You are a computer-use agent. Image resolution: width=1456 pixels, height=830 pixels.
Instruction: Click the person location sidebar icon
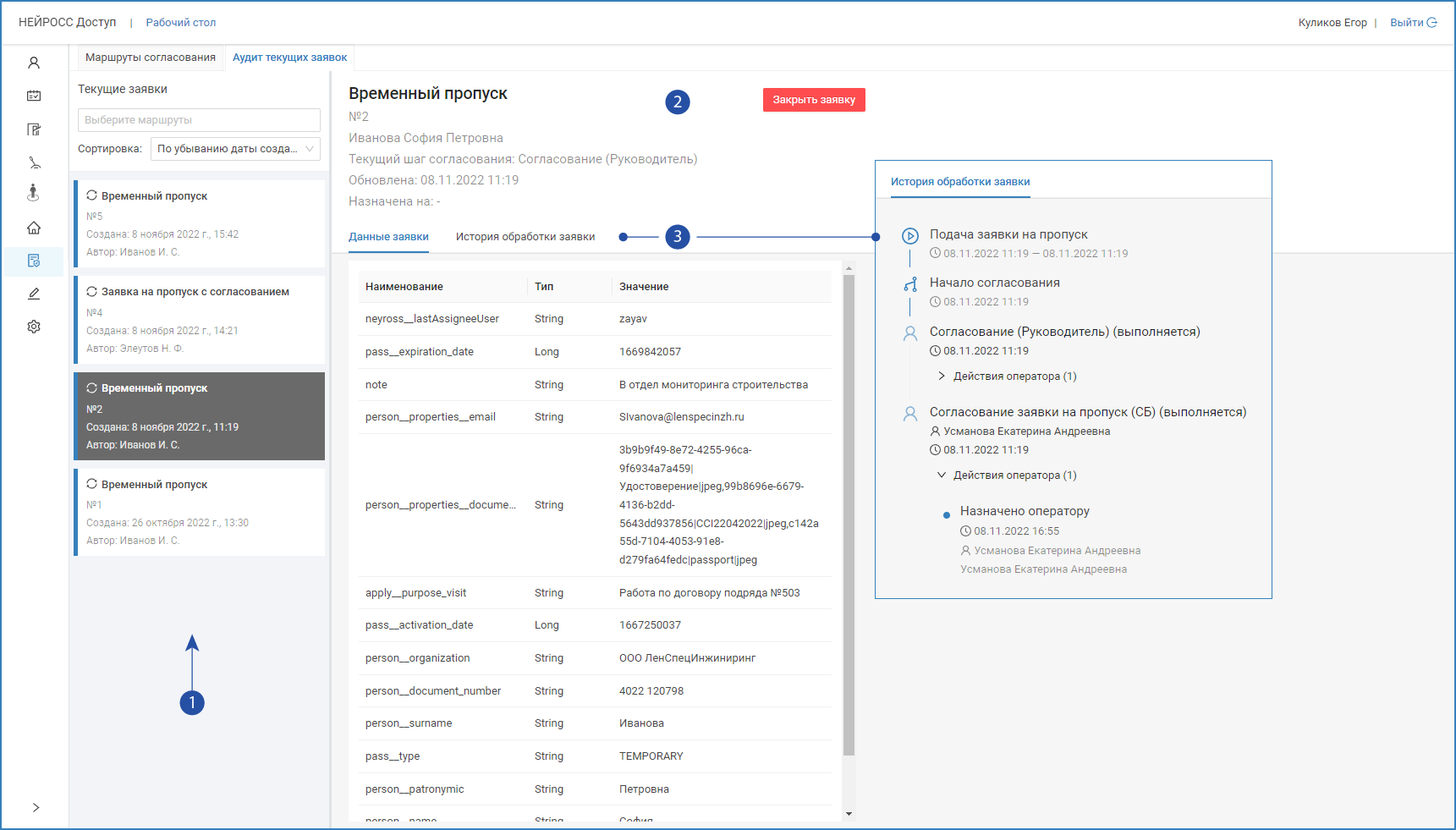pyautogui.click(x=34, y=193)
